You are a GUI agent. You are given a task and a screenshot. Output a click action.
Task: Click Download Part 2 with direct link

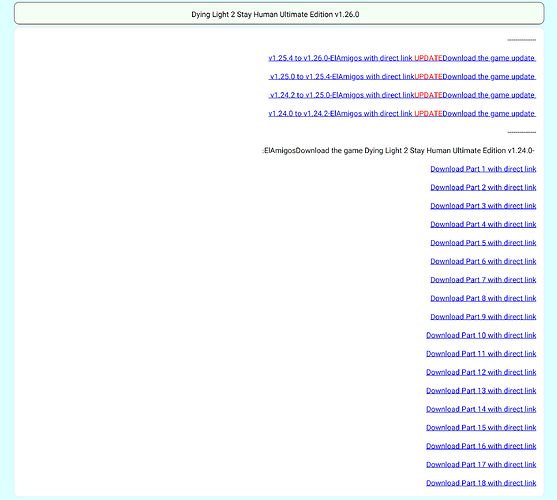tap(483, 188)
